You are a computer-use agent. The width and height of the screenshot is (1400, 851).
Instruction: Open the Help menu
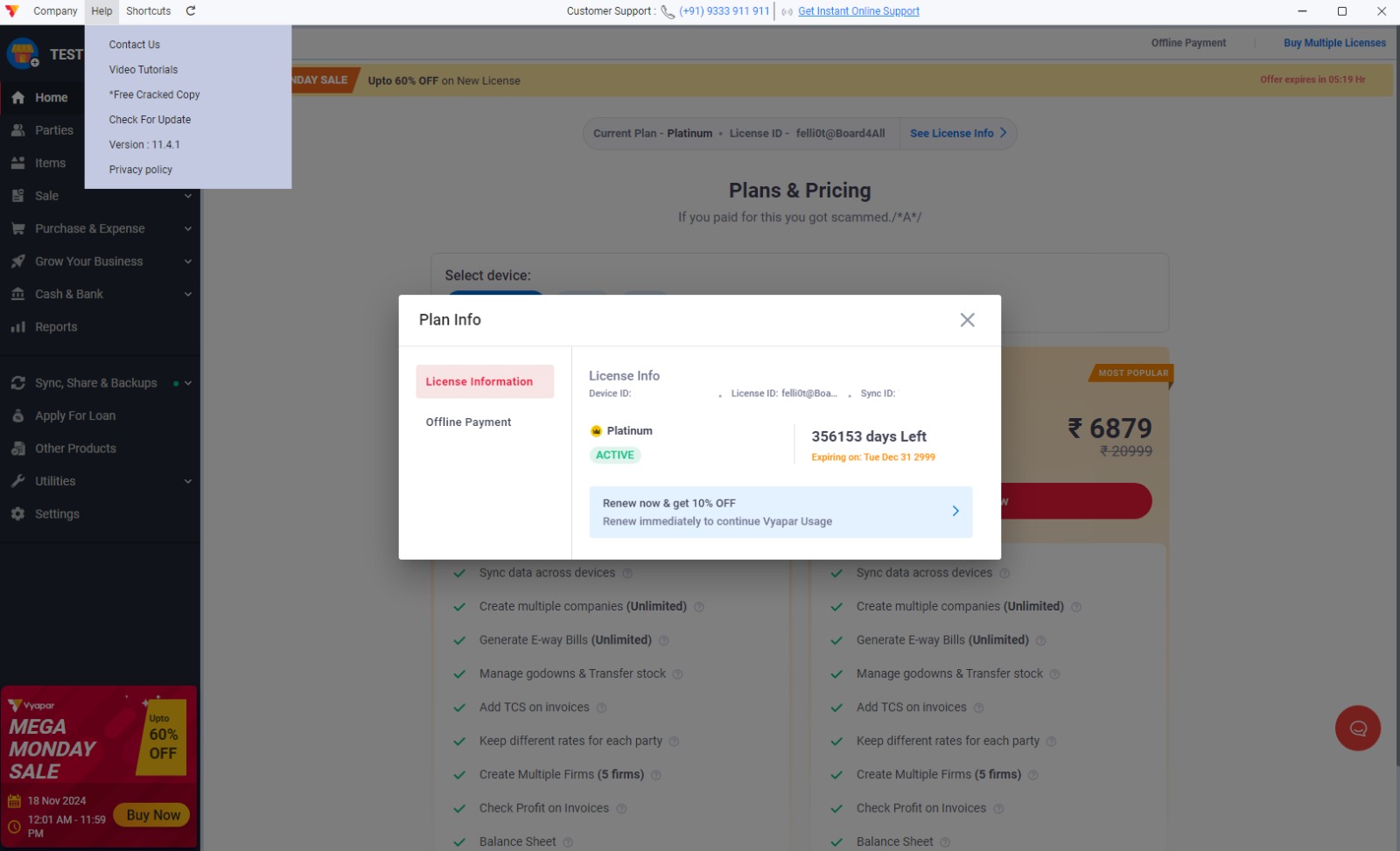(101, 11)
